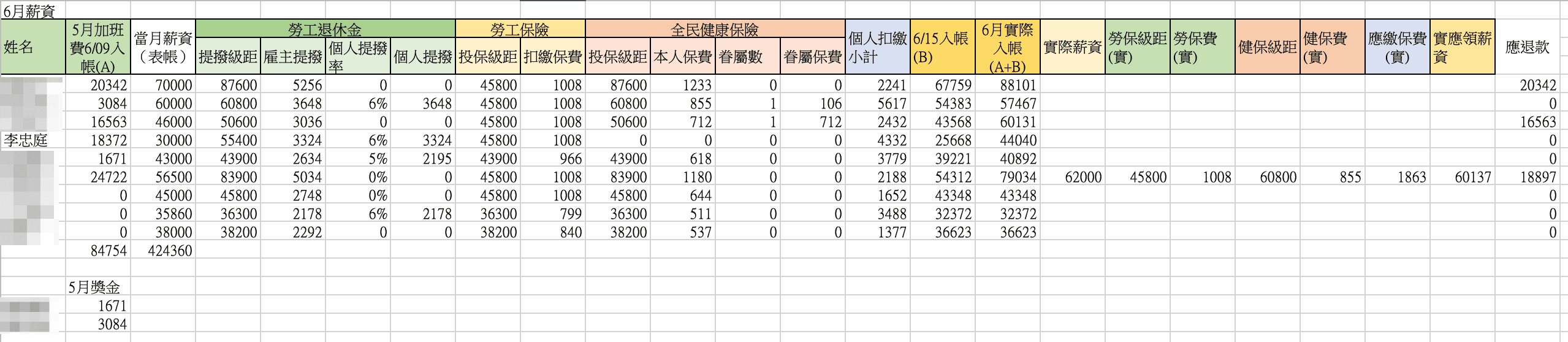This screenshot has width=1568, height=342.
Task: Click the payable premium cell 1863
Action: [x=1398, y=177]
